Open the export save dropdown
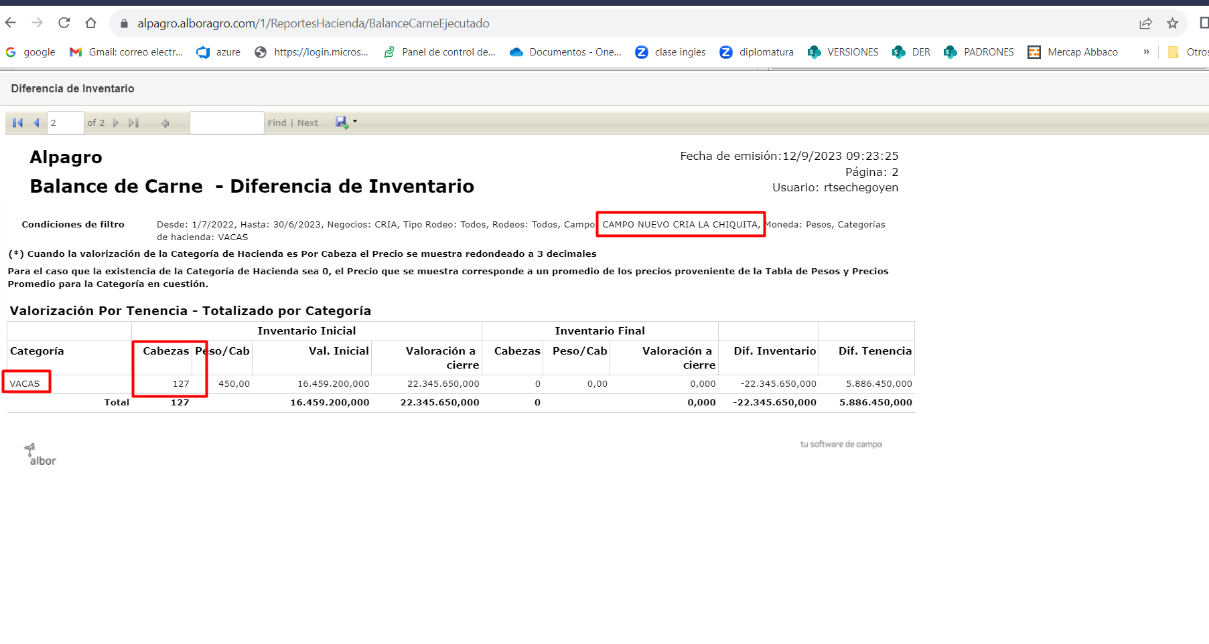The height and width of the screenshot is (644, 1209). (x=346, y=123)
